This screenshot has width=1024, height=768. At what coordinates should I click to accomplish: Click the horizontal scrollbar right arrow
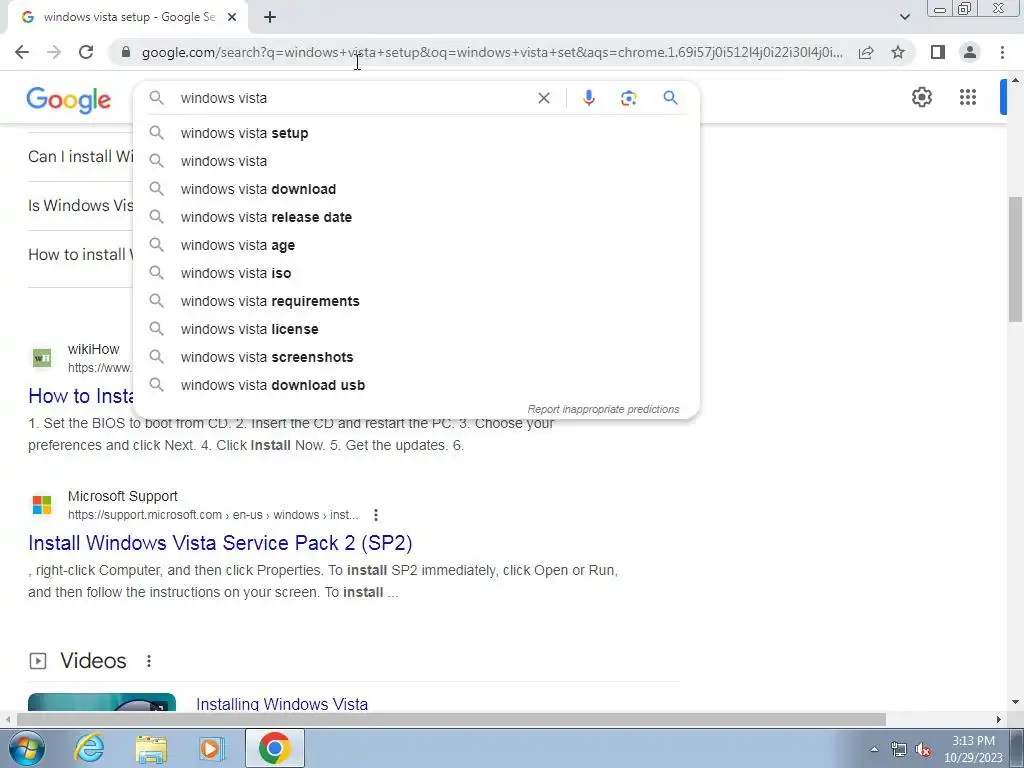[x=999, y=720]
